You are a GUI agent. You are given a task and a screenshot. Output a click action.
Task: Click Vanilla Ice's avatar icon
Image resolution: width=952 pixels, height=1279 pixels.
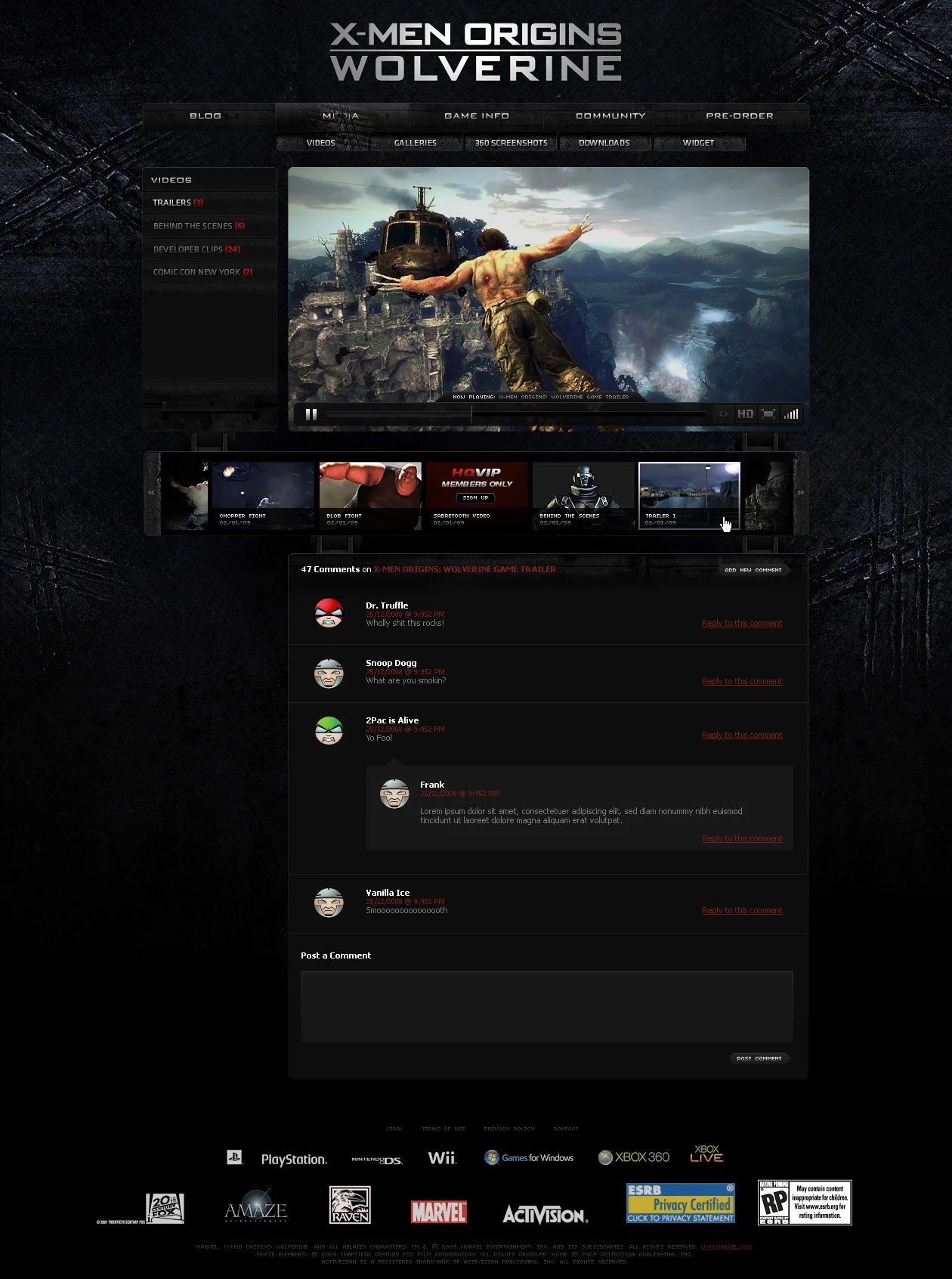[x=329, y=903]
